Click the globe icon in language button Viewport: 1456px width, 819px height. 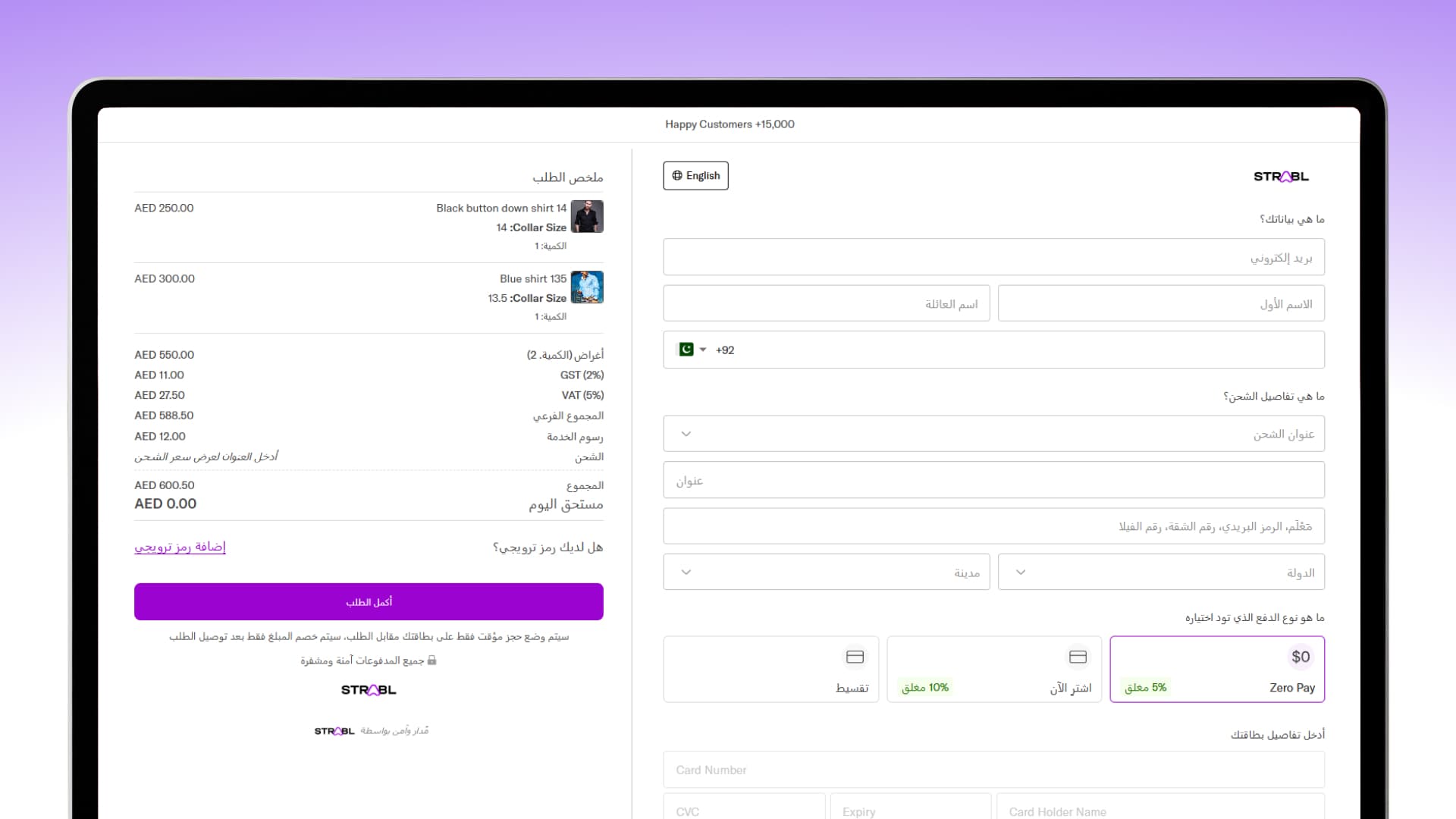[x=677, y=176]
